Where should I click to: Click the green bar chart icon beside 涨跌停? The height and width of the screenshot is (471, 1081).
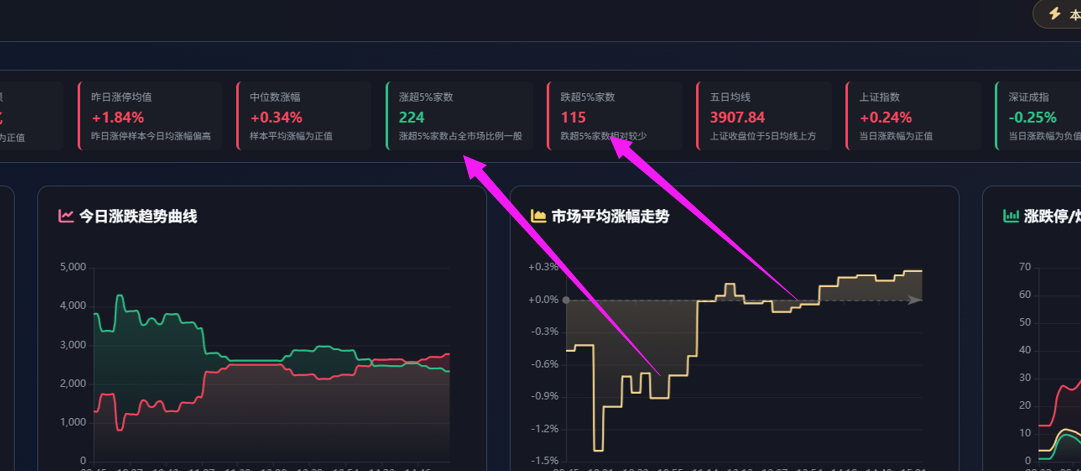click(1010, 216)
